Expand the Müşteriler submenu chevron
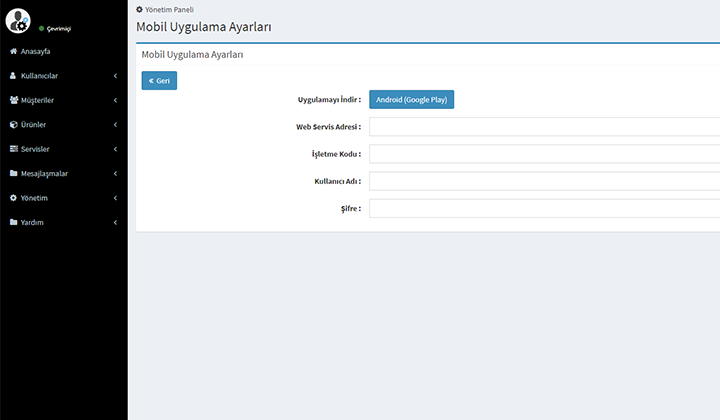Image resolution: width=720 pixels, height=420 pixels. pos(115,100)
